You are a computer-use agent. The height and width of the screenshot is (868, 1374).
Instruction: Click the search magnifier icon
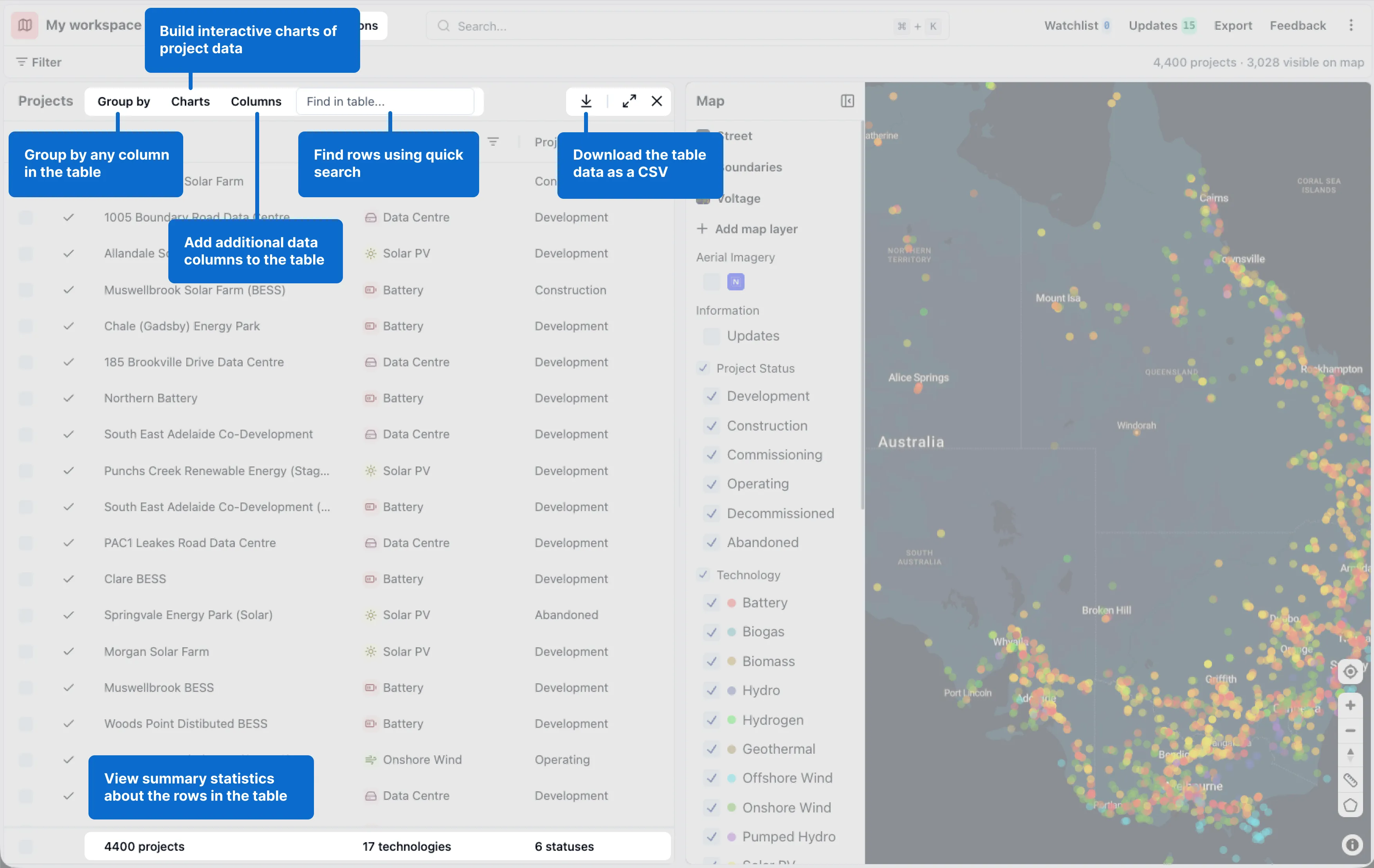444,26
